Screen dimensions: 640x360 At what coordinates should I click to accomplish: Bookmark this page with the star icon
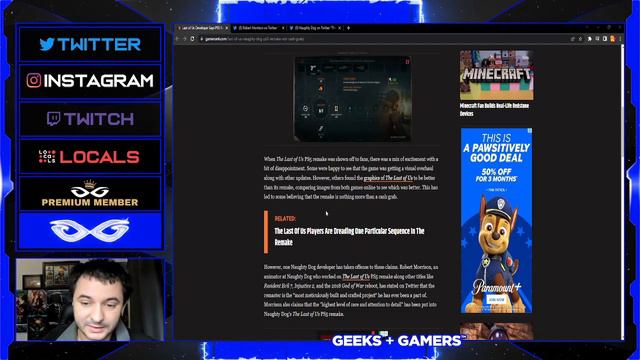(580, 39)
